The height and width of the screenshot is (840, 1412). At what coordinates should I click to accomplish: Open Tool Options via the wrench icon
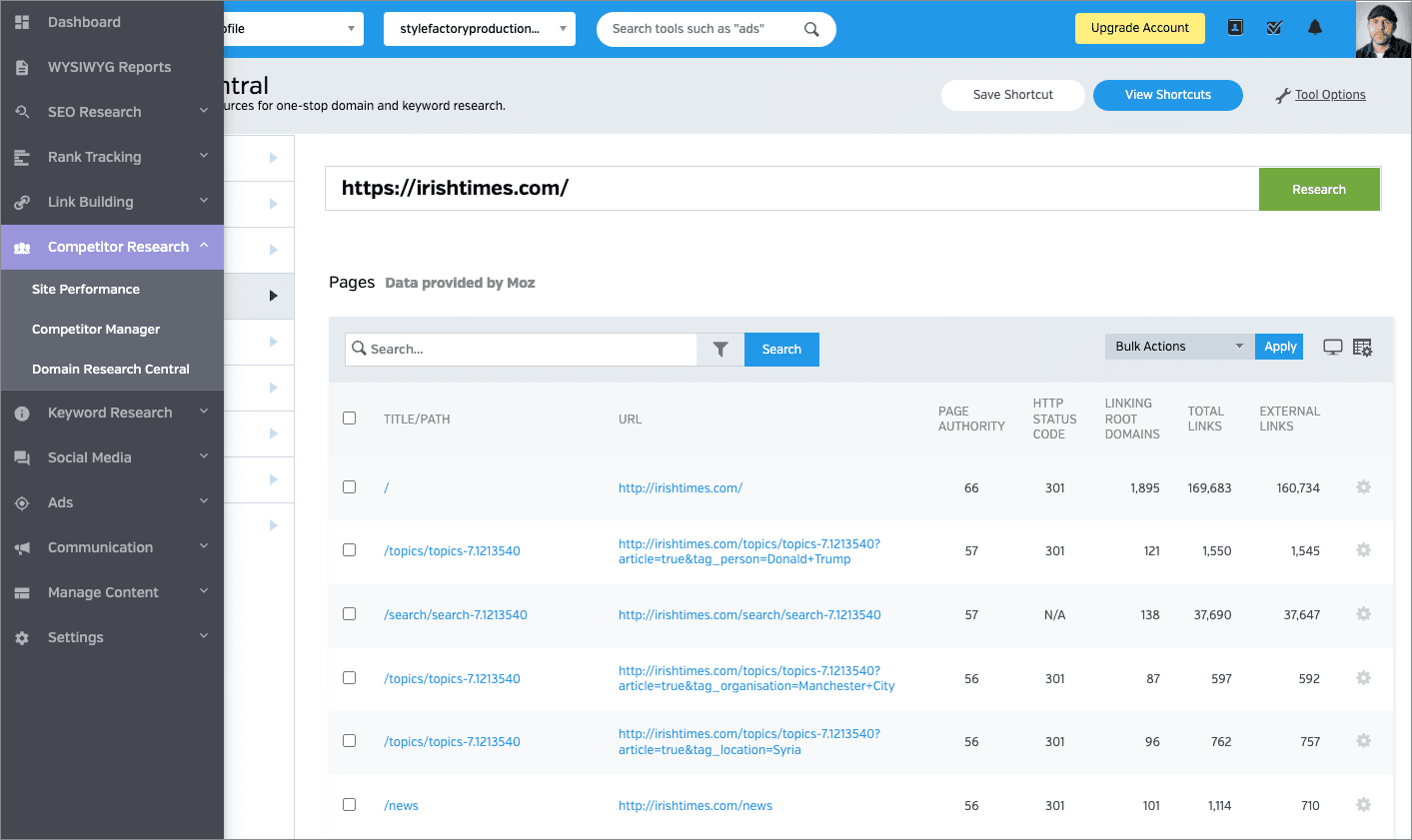[x=1321, y=94]
